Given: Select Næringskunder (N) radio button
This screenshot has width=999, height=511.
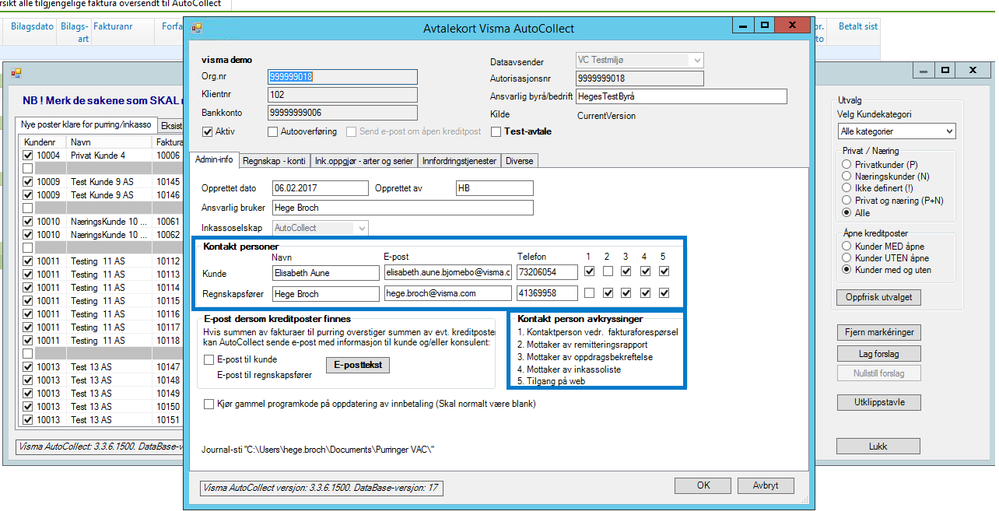Looking at the screenshot, I should 846,176.
